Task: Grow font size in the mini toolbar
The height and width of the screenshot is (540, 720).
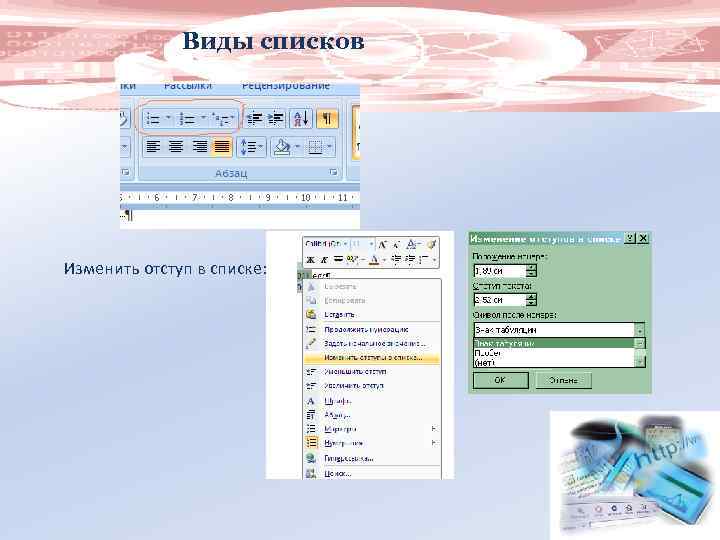Action: point(382,244)
